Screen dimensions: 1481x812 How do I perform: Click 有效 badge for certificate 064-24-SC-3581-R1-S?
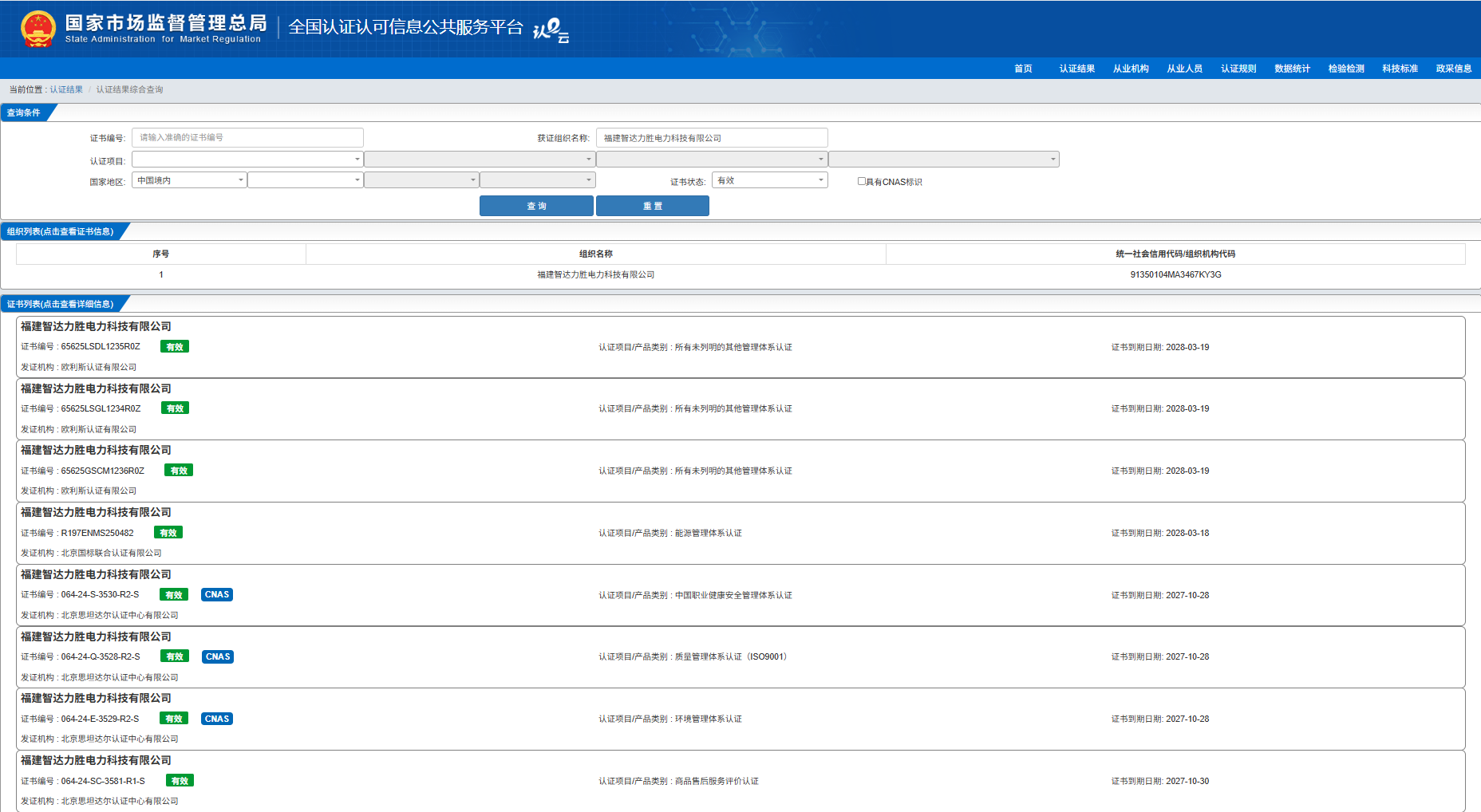[x=180, y=781]
